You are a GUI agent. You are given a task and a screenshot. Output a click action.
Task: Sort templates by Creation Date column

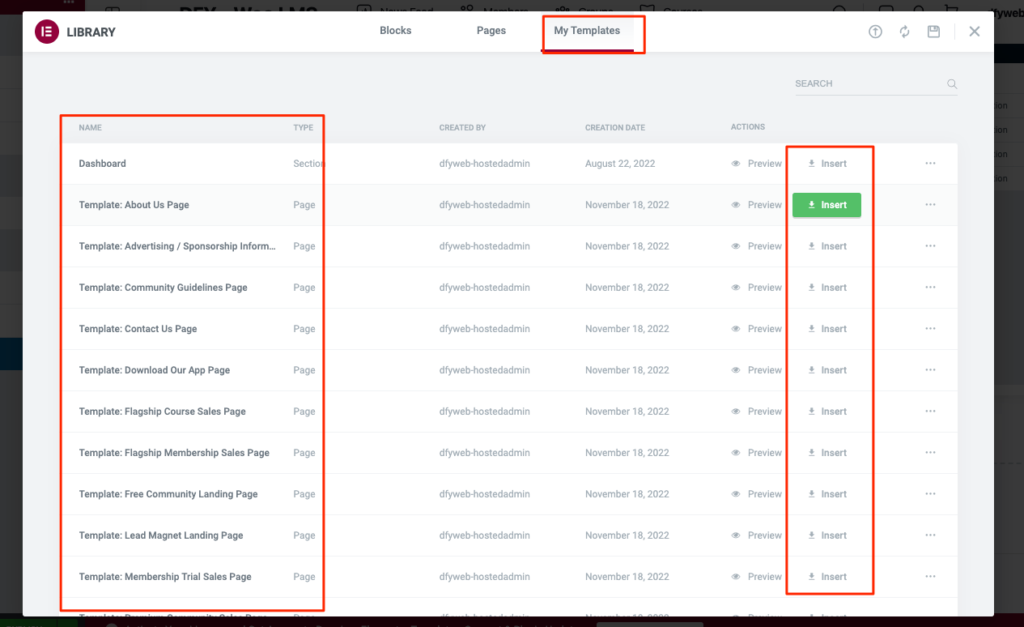(x=615, y=128)
